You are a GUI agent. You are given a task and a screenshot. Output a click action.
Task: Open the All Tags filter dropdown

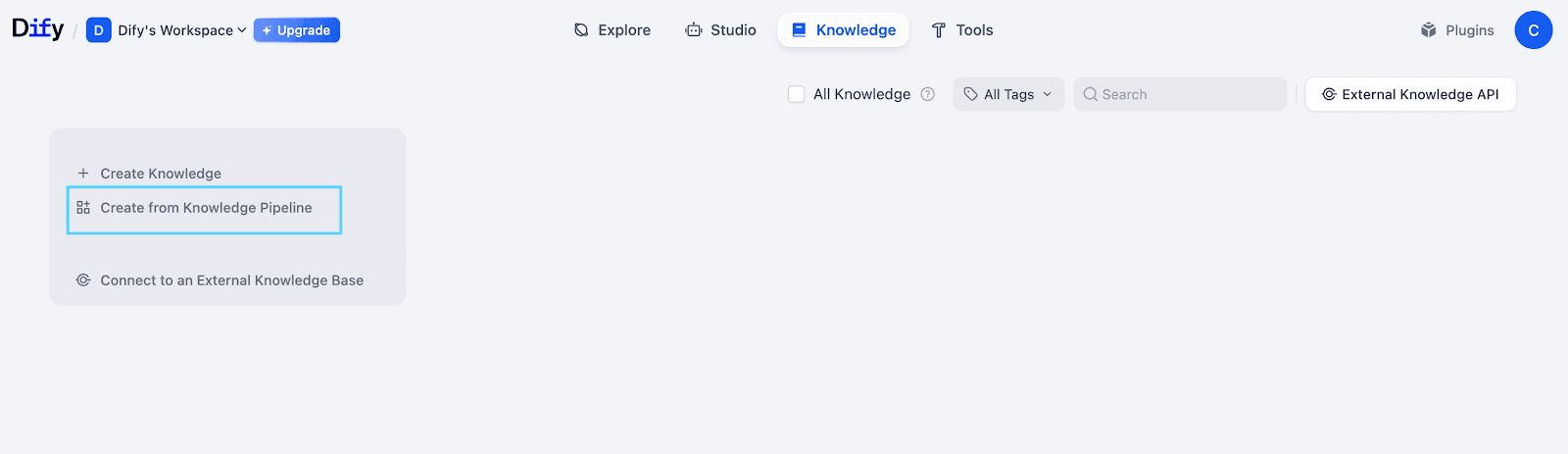coord(1008,94)
